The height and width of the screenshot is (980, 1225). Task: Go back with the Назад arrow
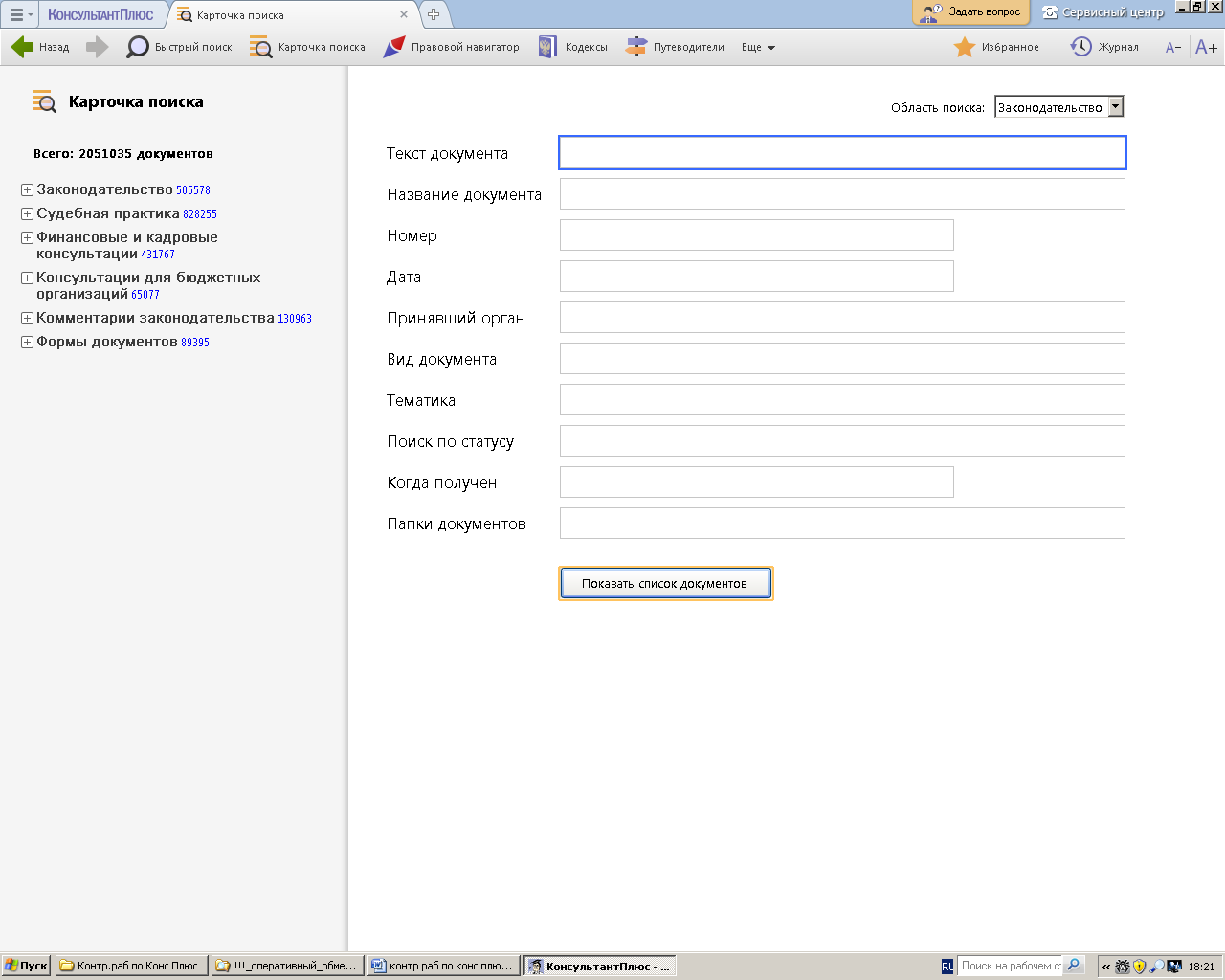(39, 47)
